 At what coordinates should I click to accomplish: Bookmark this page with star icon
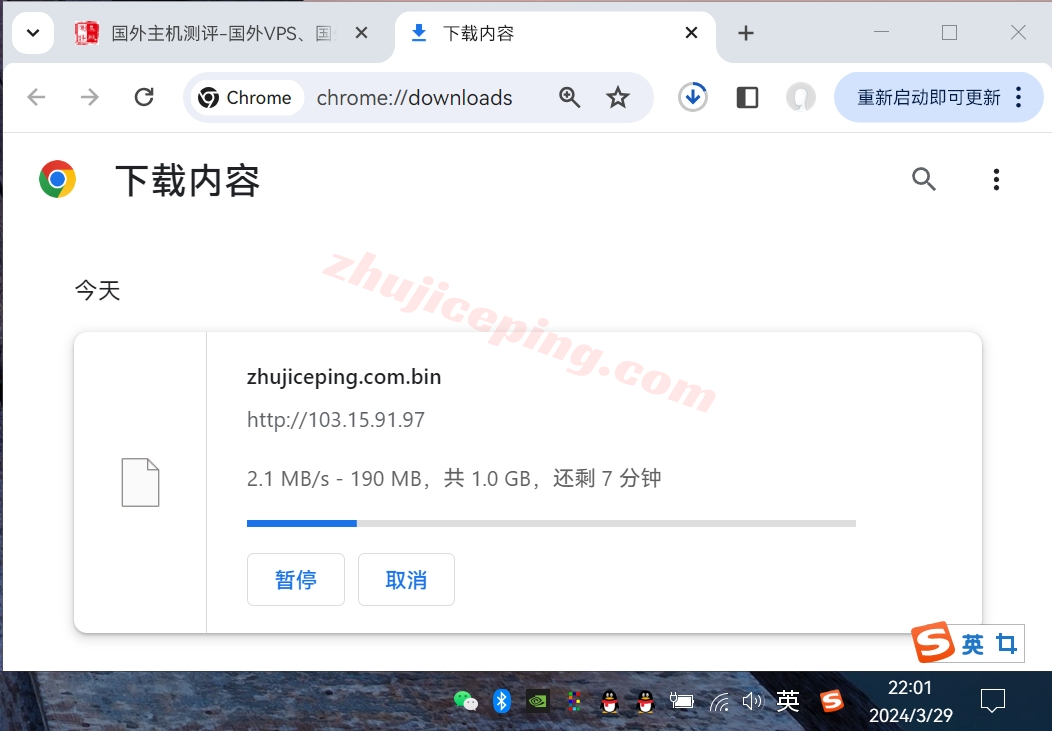617,98
